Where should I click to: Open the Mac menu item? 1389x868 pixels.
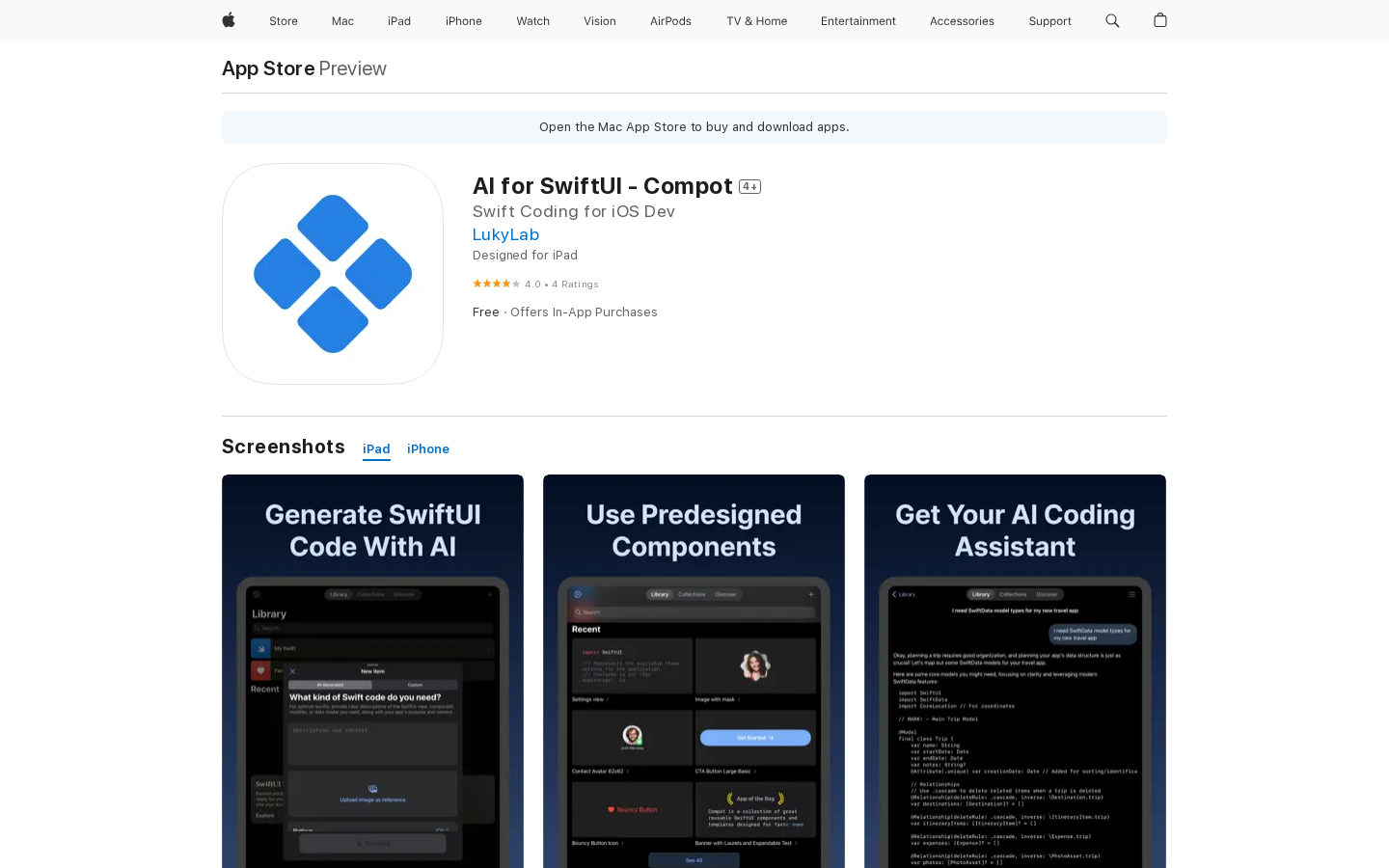click(x=342, y=21)
